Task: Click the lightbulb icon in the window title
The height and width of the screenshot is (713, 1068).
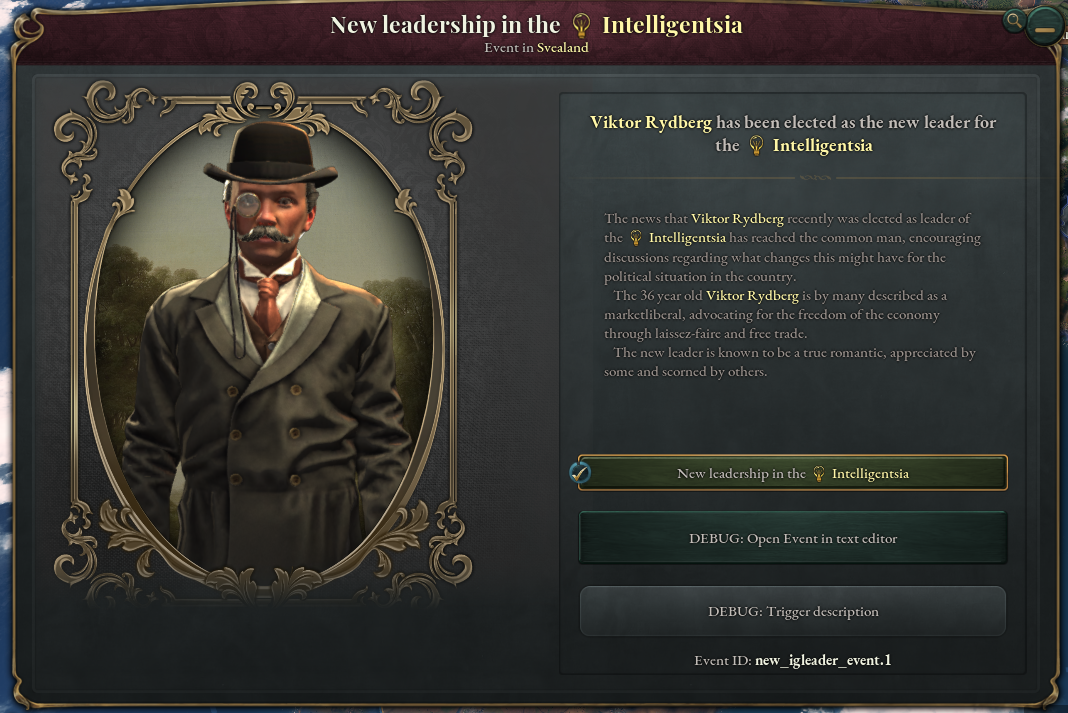Action: point(581,26)
